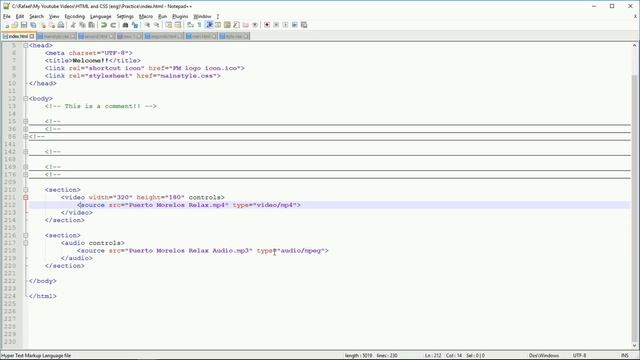
Task: Click the Close document toolbar icon
Action: (x=43, y=25)
